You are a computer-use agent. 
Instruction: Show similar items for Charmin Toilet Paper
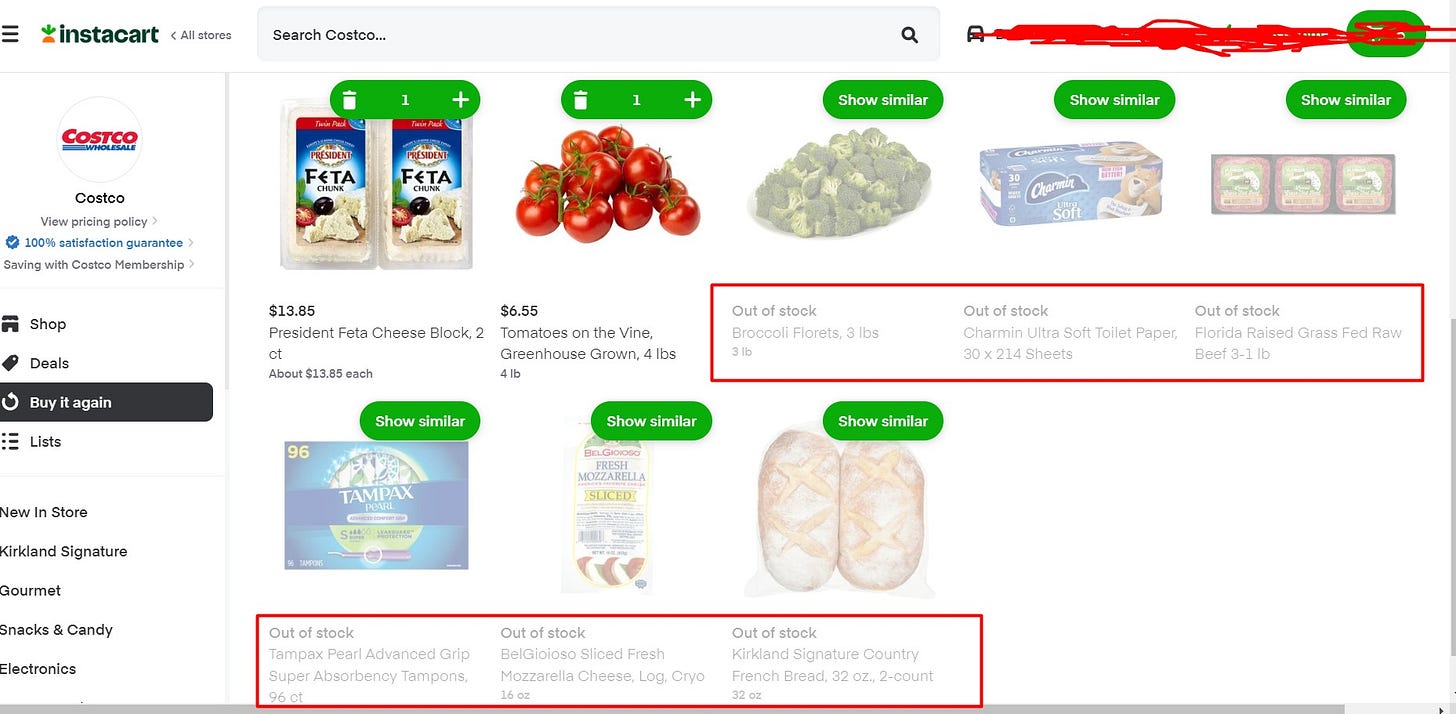pyautogui.click(x=1114, y=100)
